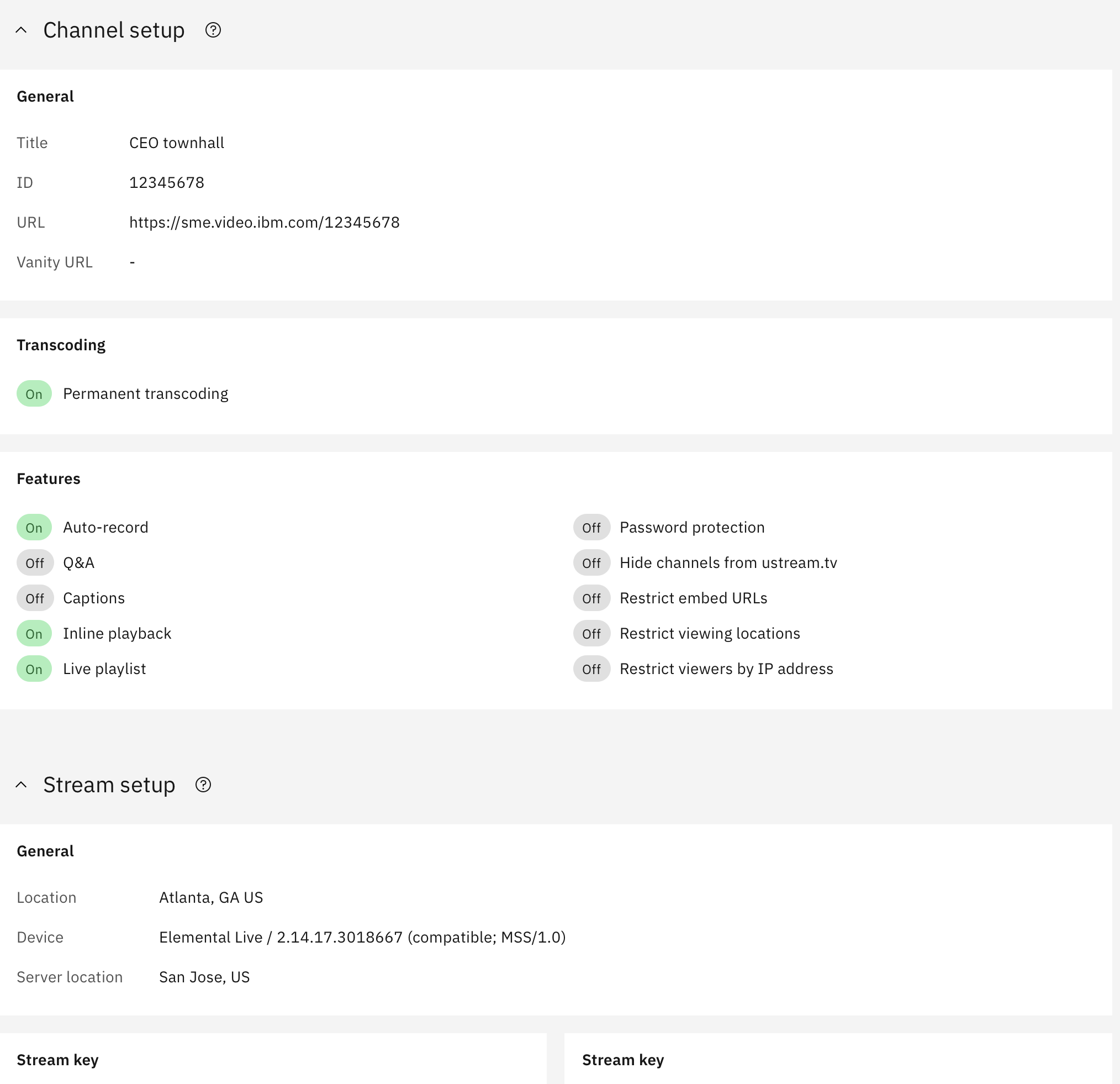Click the Captions feature label
1120x1084 pixels.
pos(94,598)
